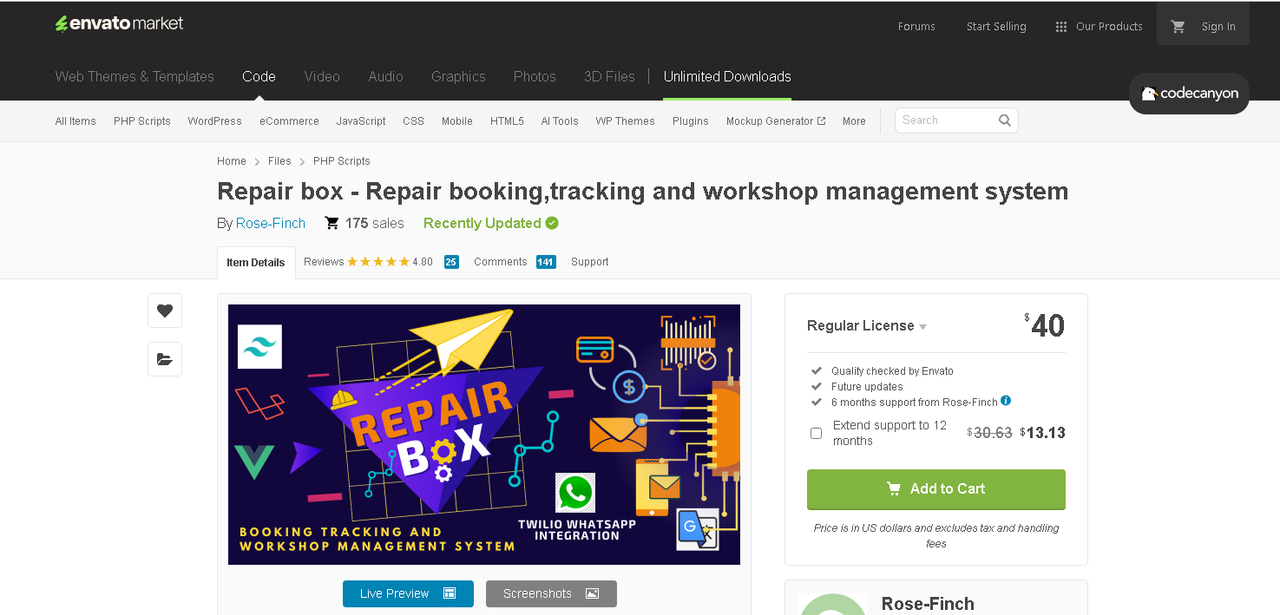Click the CodeCanyon logo badge
This screenshot has height=615, width=1280.
1189,94
